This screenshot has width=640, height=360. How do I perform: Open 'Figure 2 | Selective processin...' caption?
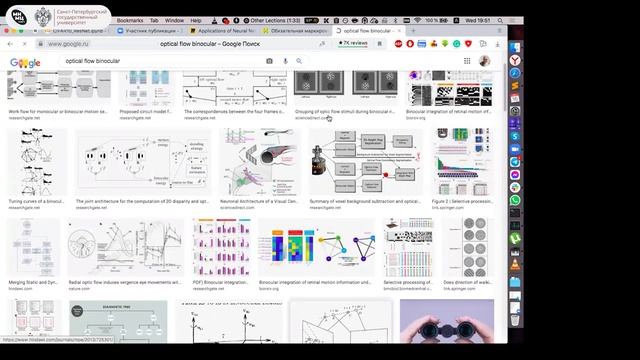(x=462, y=201)
